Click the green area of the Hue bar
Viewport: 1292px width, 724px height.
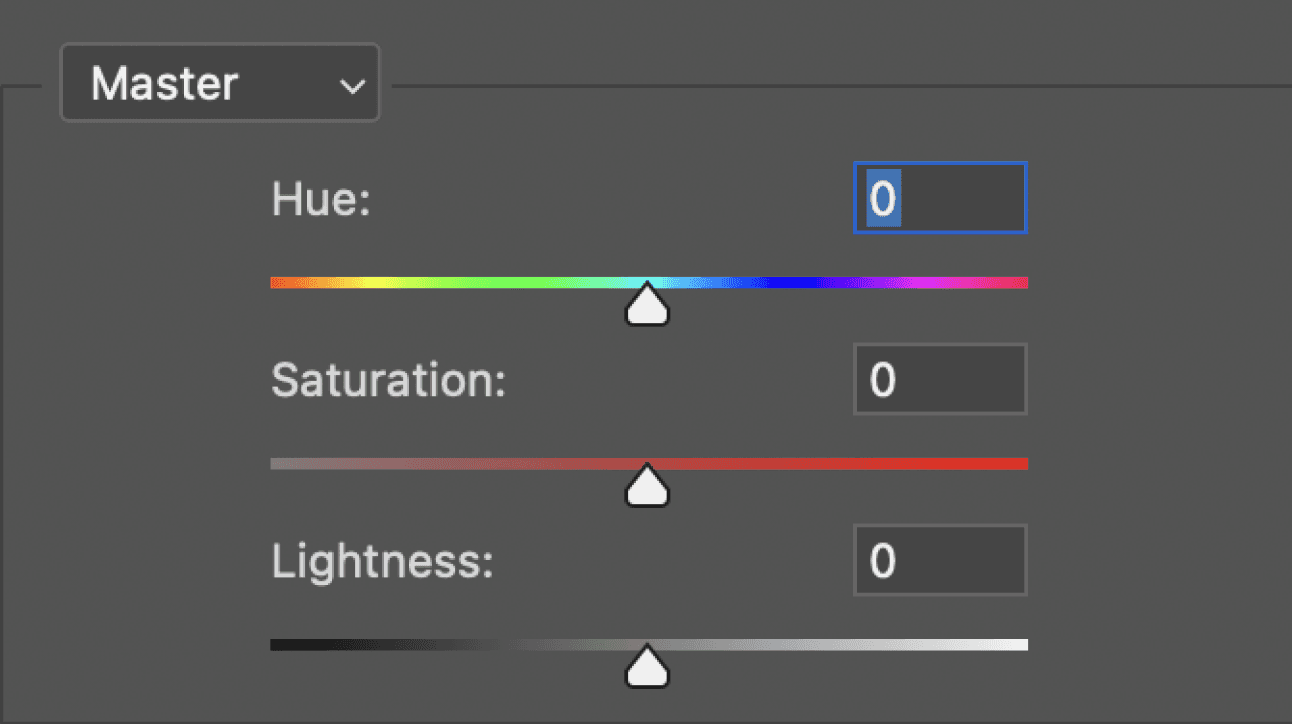[x=500, y=283]
